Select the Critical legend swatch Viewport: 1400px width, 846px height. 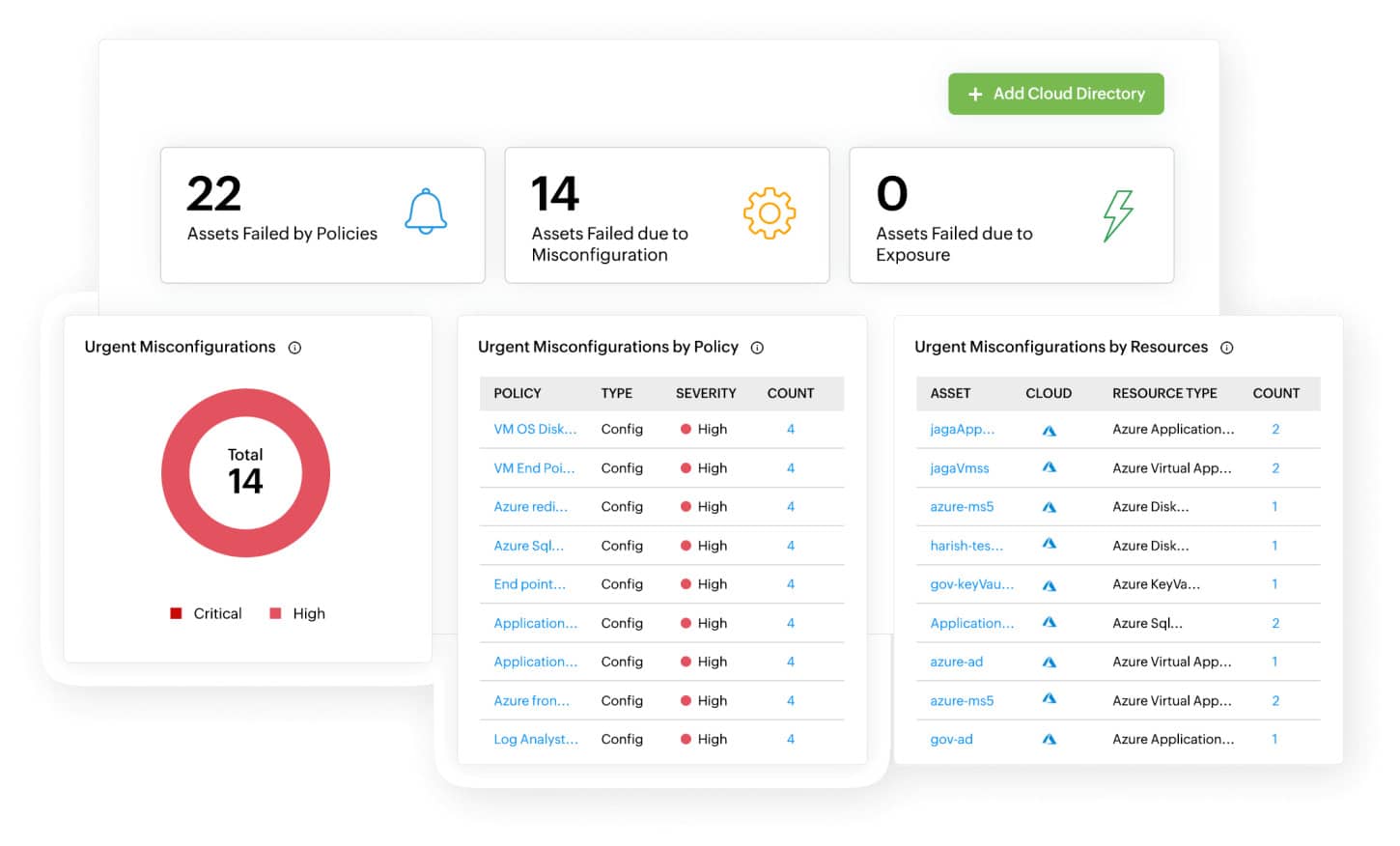click(x=176, y=613)
